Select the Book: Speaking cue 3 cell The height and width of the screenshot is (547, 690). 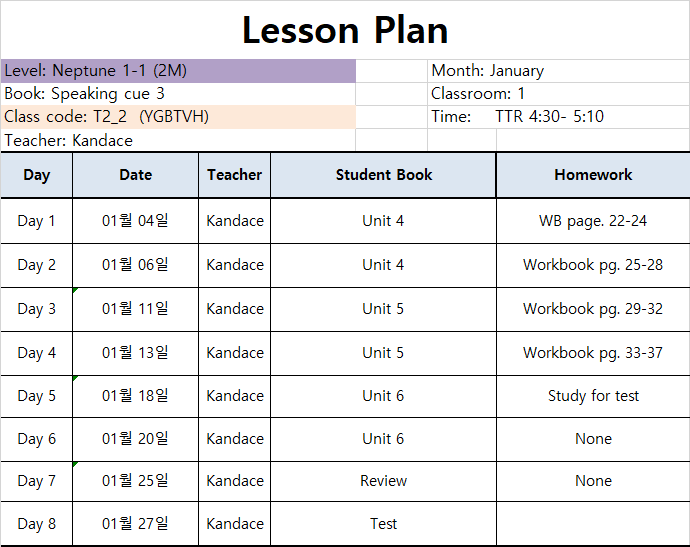click(x=178, y=94)
